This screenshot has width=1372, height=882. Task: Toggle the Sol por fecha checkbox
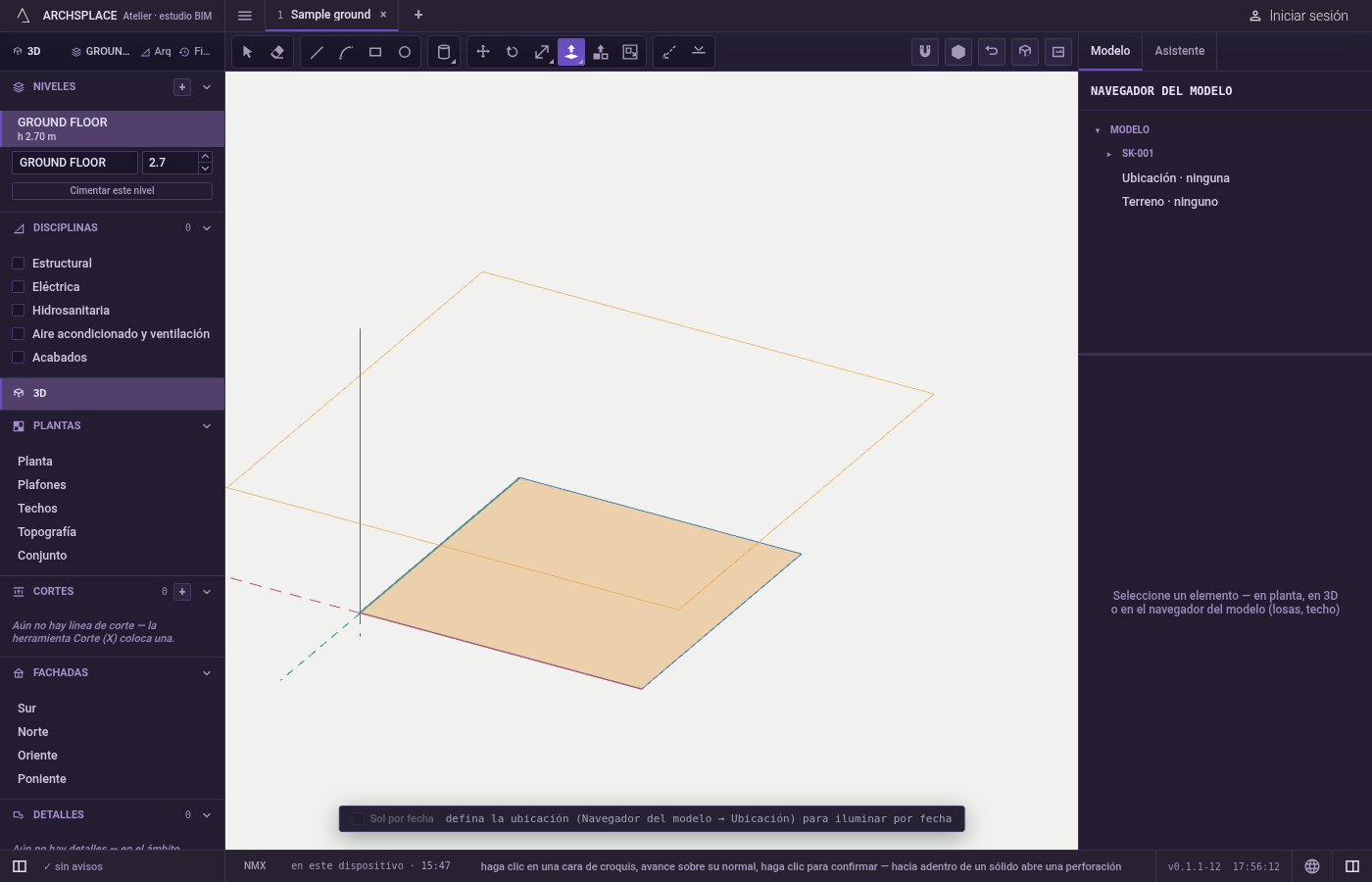358,819
